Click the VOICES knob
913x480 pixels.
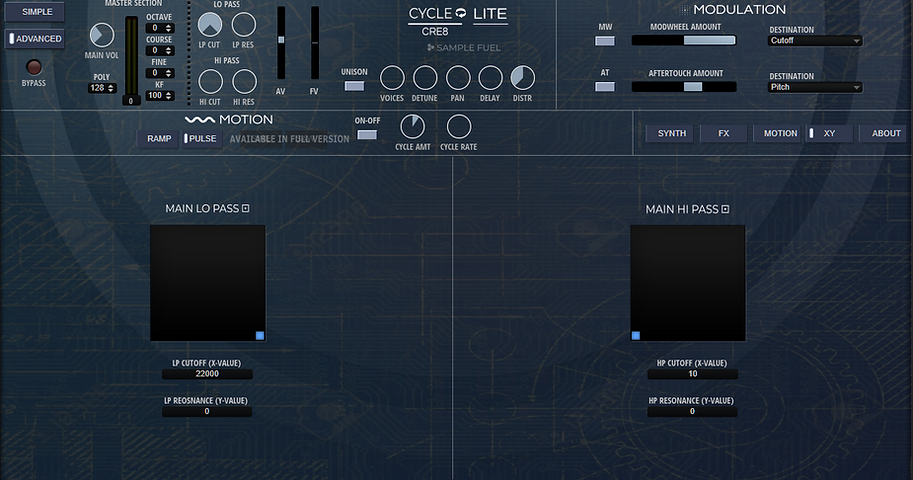tap(392, 77)
